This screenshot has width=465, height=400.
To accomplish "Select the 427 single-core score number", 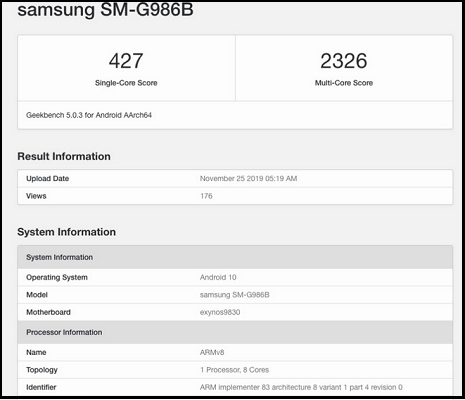I will (126, 61).
